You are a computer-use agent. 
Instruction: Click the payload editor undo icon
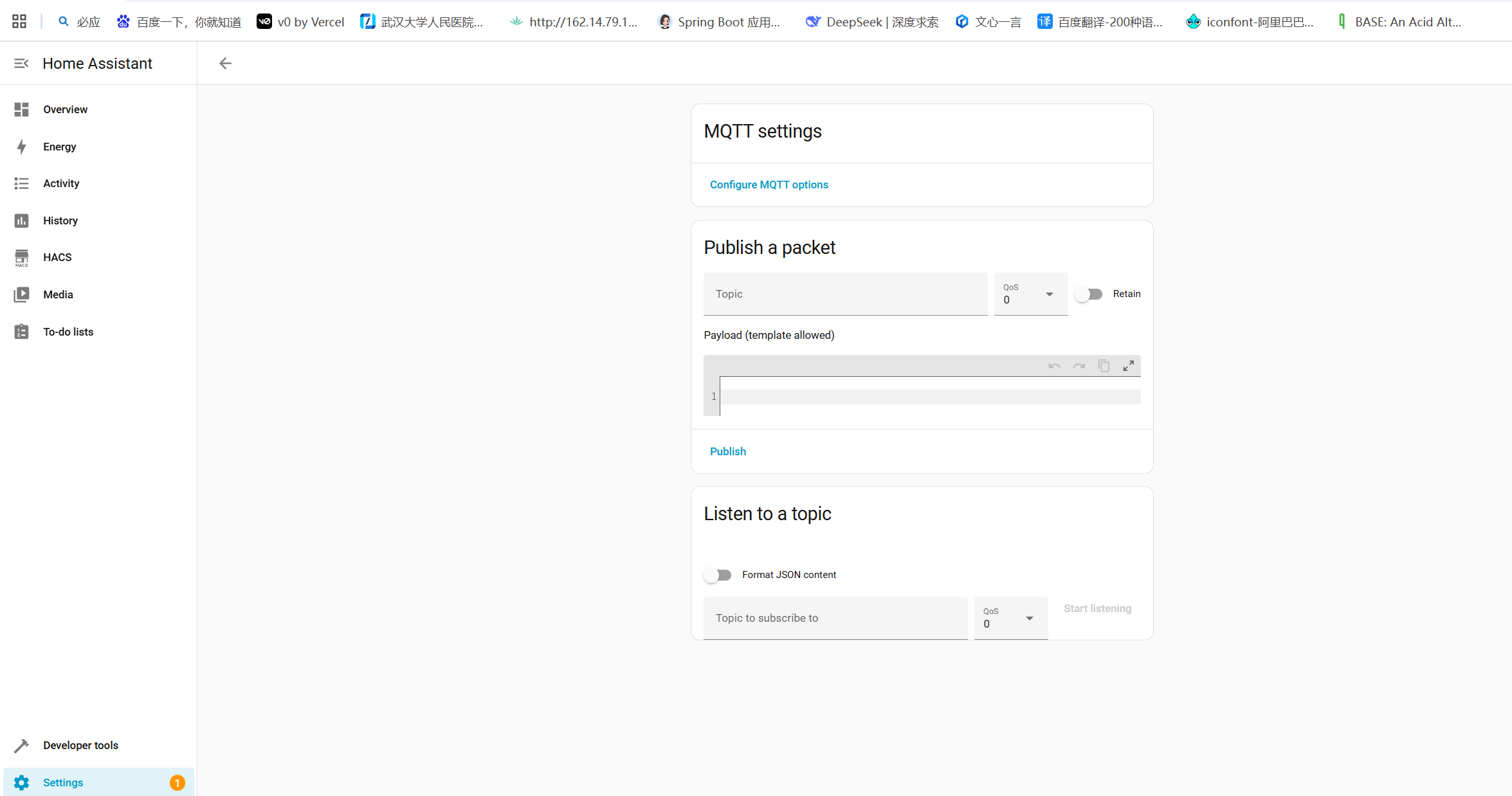(1054, 366)
